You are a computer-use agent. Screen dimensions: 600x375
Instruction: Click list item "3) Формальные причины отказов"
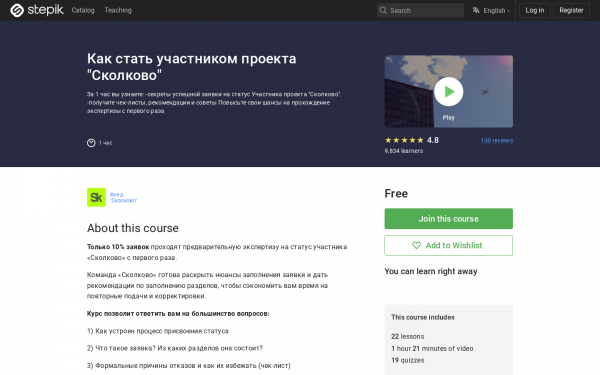(x=189, y=365)
